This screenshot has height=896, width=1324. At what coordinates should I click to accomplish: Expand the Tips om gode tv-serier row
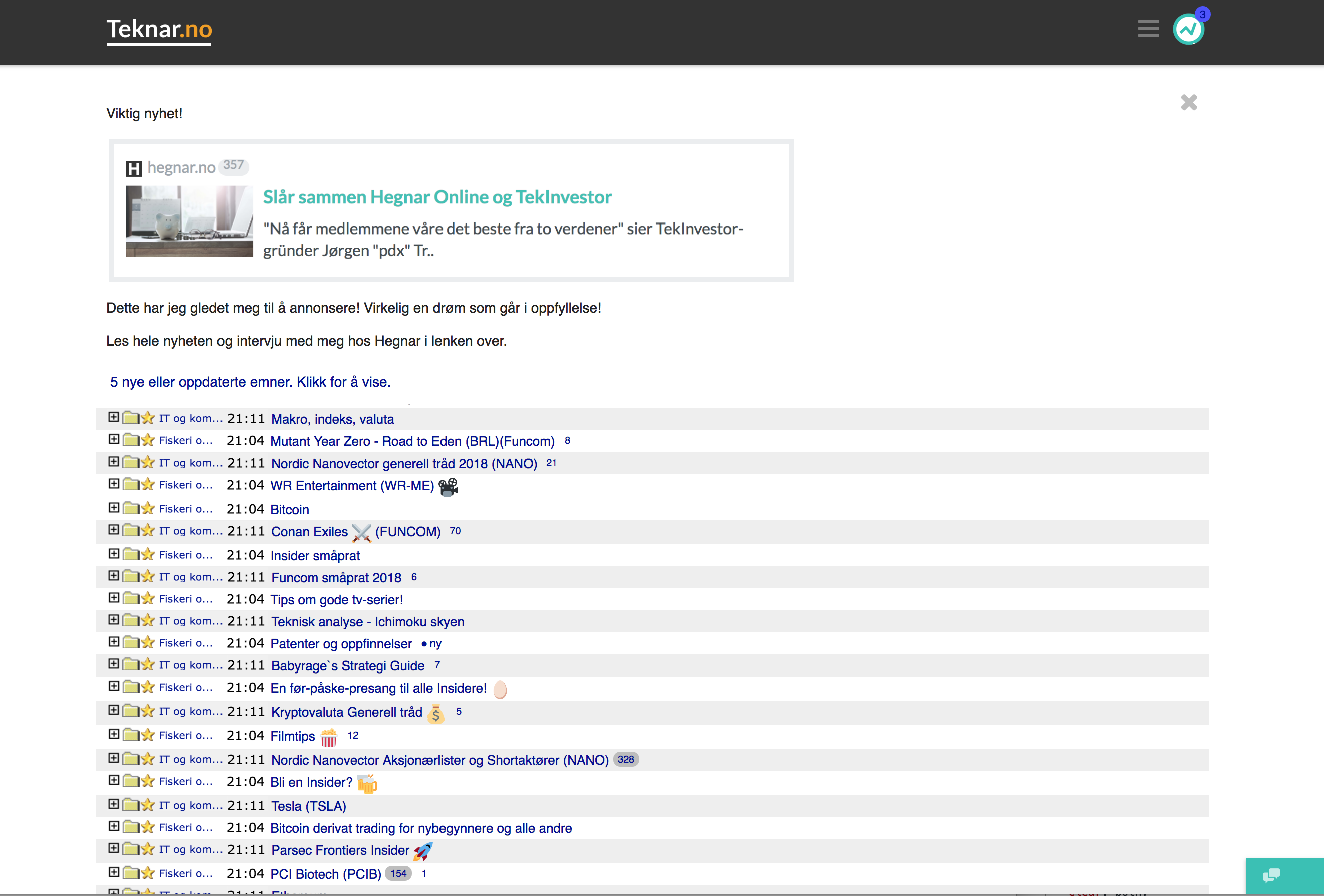(114, 598)
